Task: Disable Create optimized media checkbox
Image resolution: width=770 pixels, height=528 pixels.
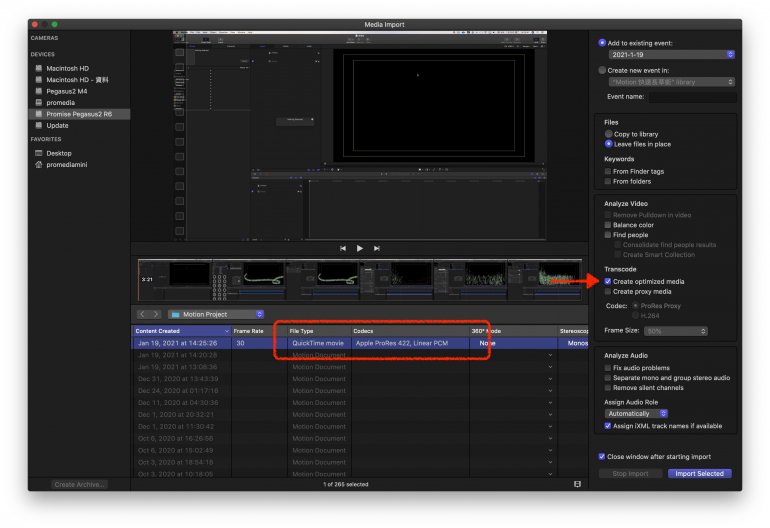Action: tap(608, 281)
